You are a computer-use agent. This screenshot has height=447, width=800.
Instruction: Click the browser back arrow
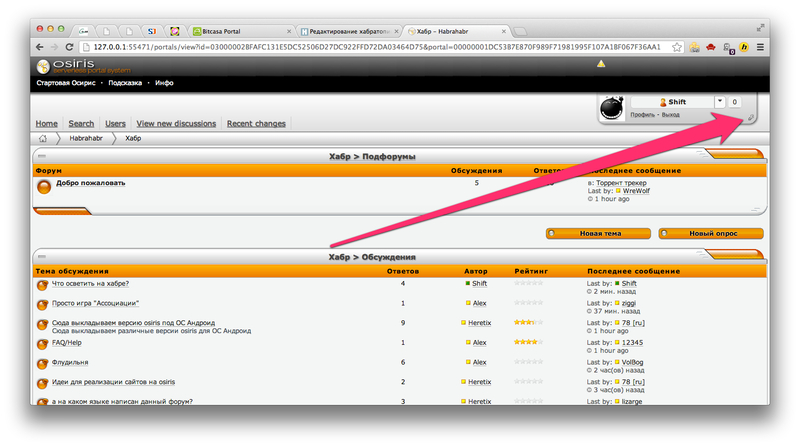point(40,47)
